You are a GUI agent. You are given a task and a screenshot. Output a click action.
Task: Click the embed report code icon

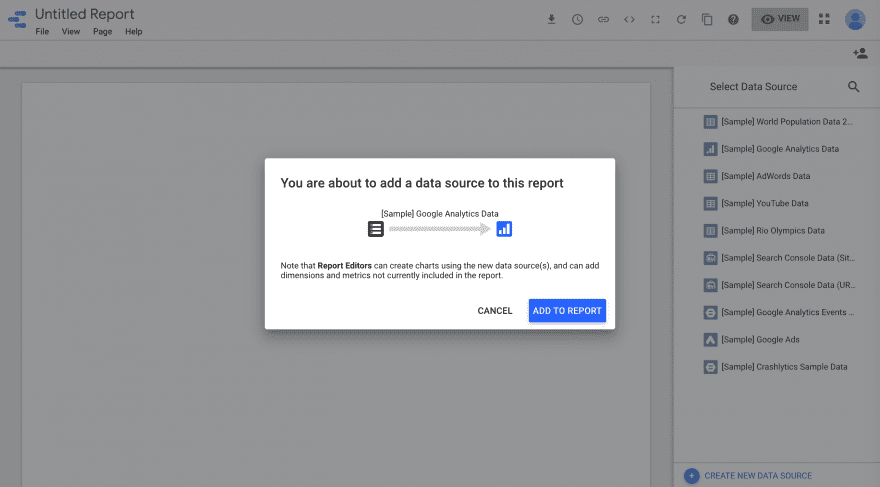click(x=629, y=20)
